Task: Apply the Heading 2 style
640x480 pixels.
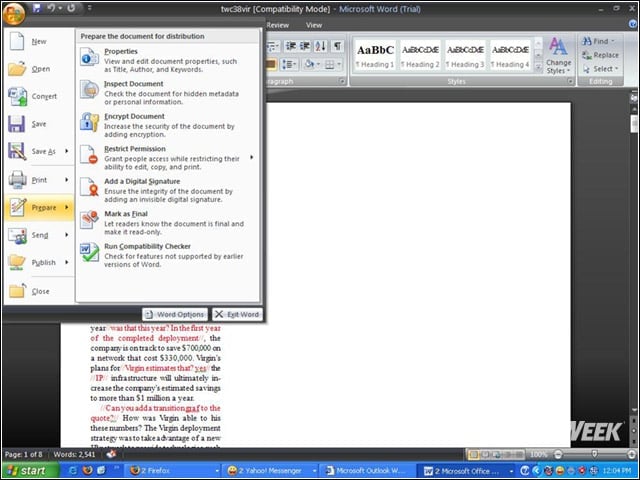Action: [420, 56]
